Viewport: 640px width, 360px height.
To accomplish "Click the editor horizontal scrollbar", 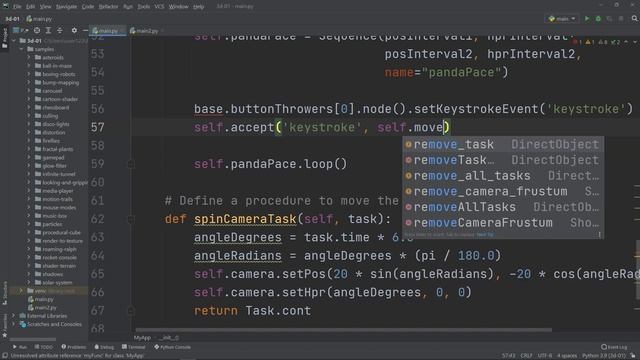I will [x=344, y=329].
